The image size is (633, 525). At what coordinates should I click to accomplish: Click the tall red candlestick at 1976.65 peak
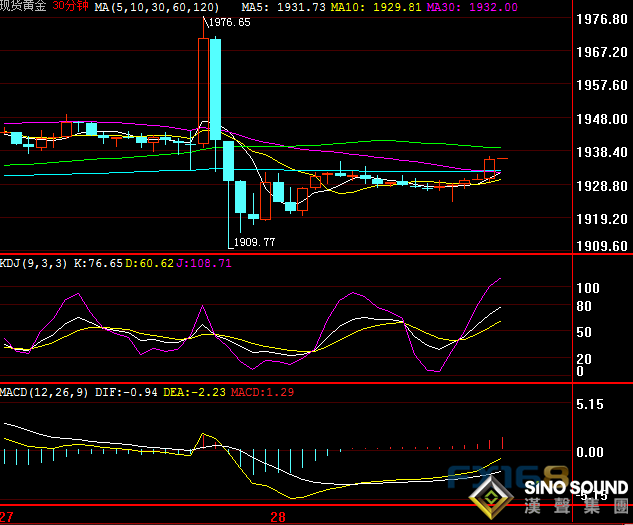[203, 91]
